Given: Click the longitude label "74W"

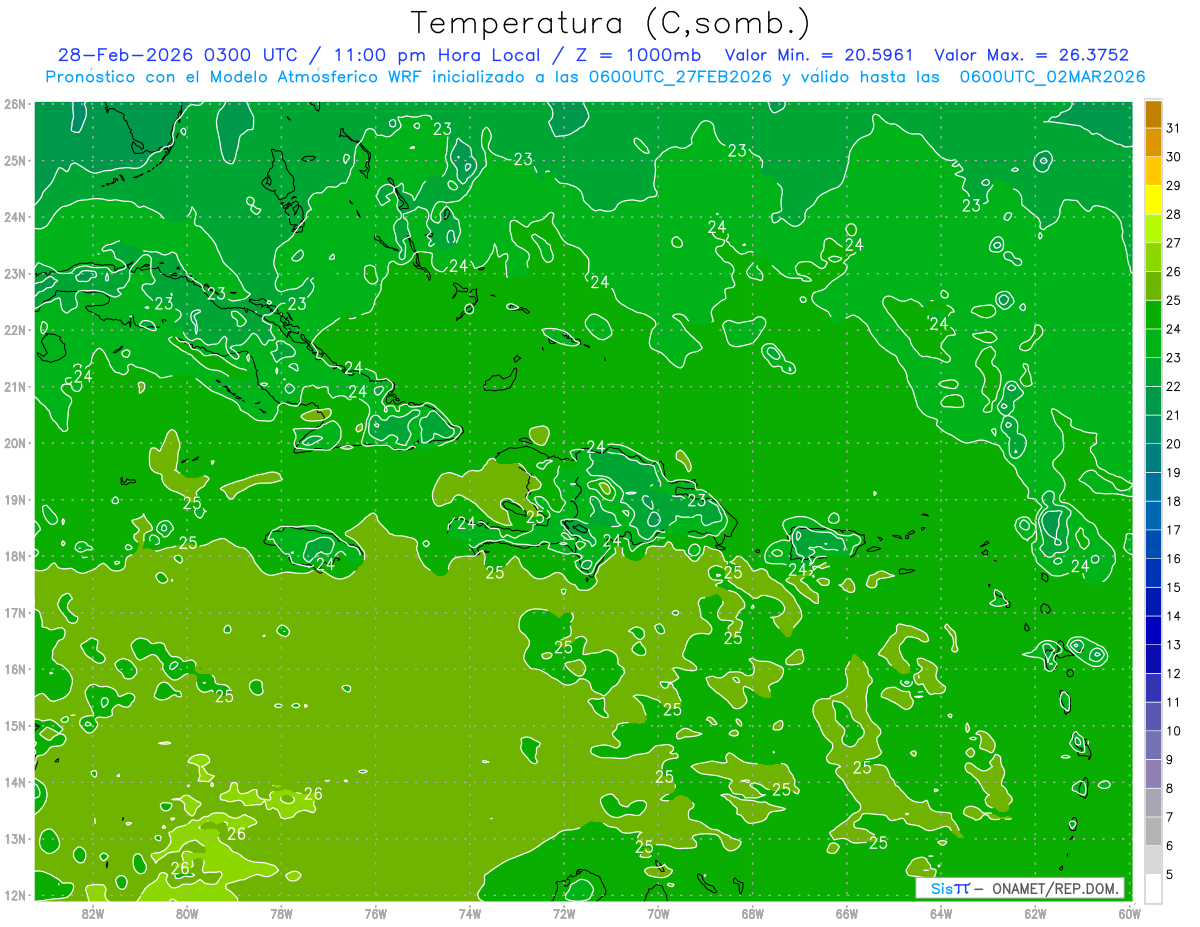Looking at the screenshot, I should point(470,913).
